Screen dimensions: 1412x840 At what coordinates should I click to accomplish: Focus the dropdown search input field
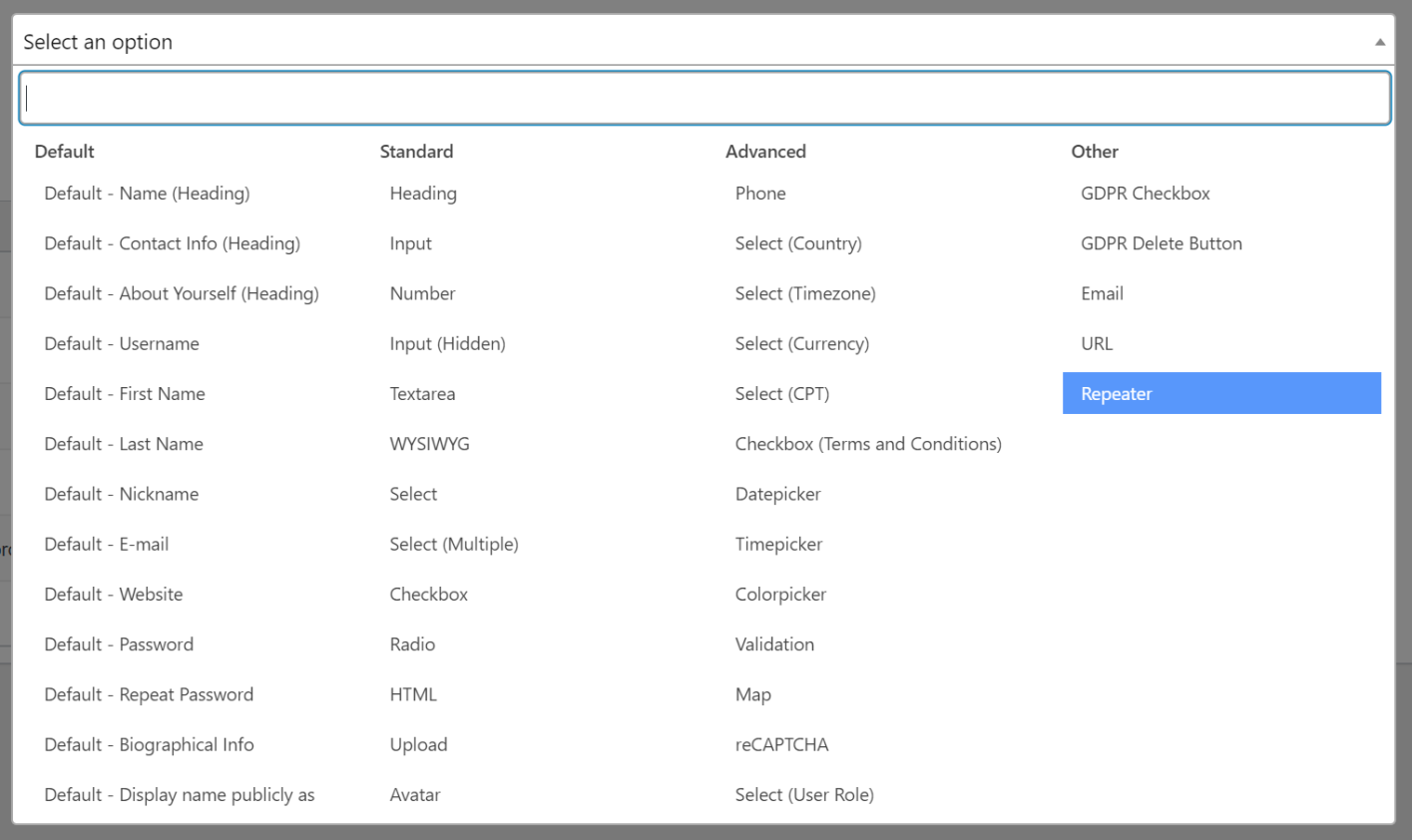click(x=705, y=98)
